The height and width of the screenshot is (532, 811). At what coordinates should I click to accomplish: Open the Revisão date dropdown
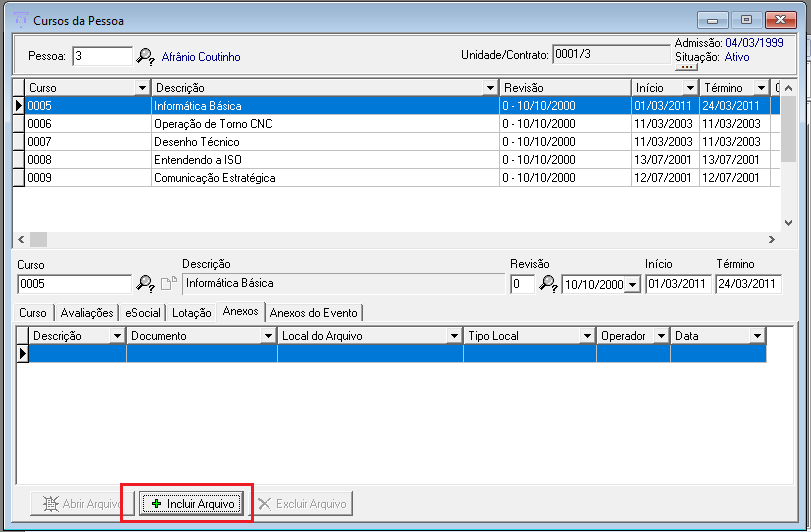631,285
